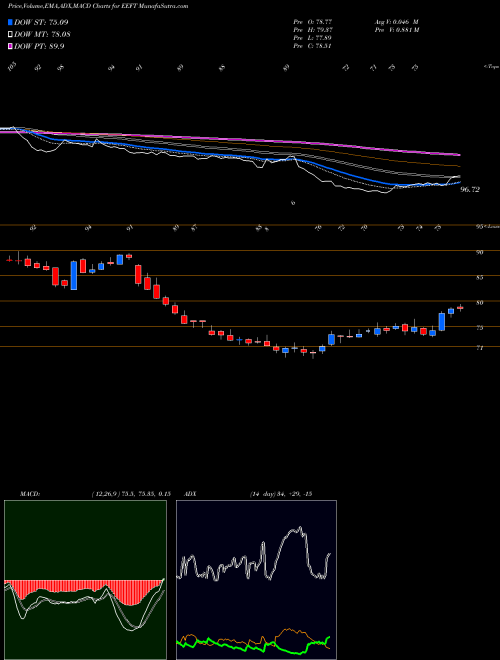Screen dimensions: 500x660
Task: Click the magenta DOW PT legend swatch
Action: (11, 46)
